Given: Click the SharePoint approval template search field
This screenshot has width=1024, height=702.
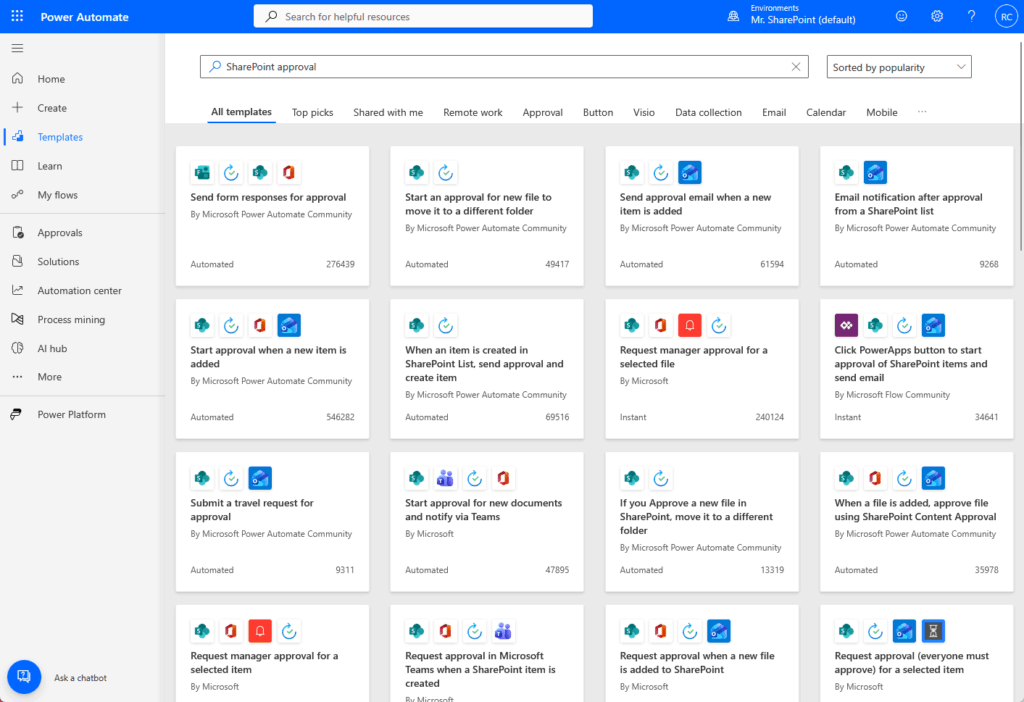Looking at the screenshot, I should 504,67.
